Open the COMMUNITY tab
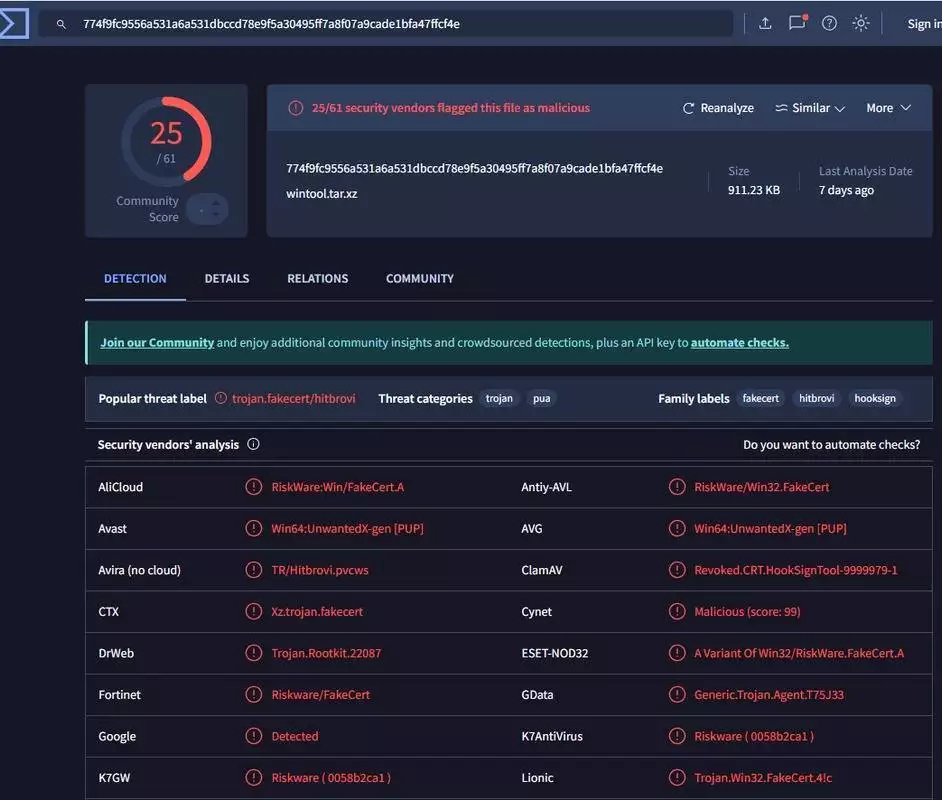 pos(420,279)
